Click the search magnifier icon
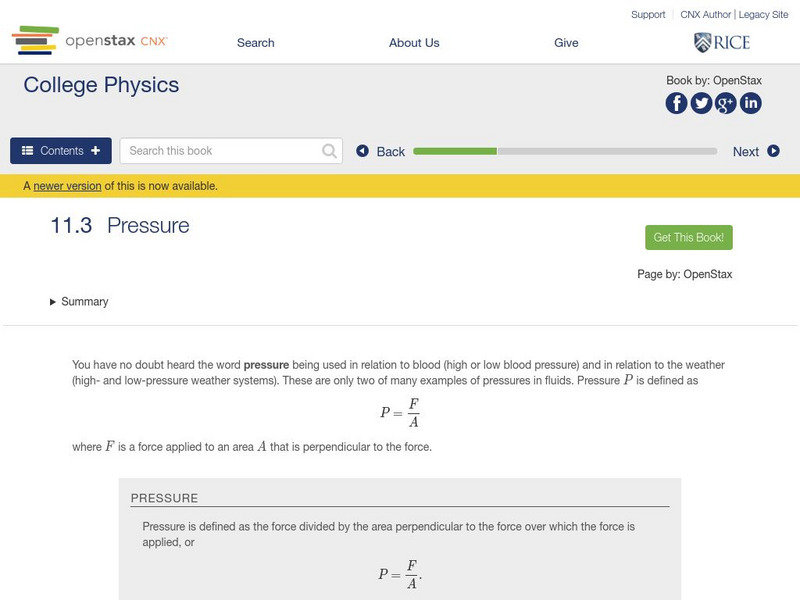 click(x=330, y=151)
